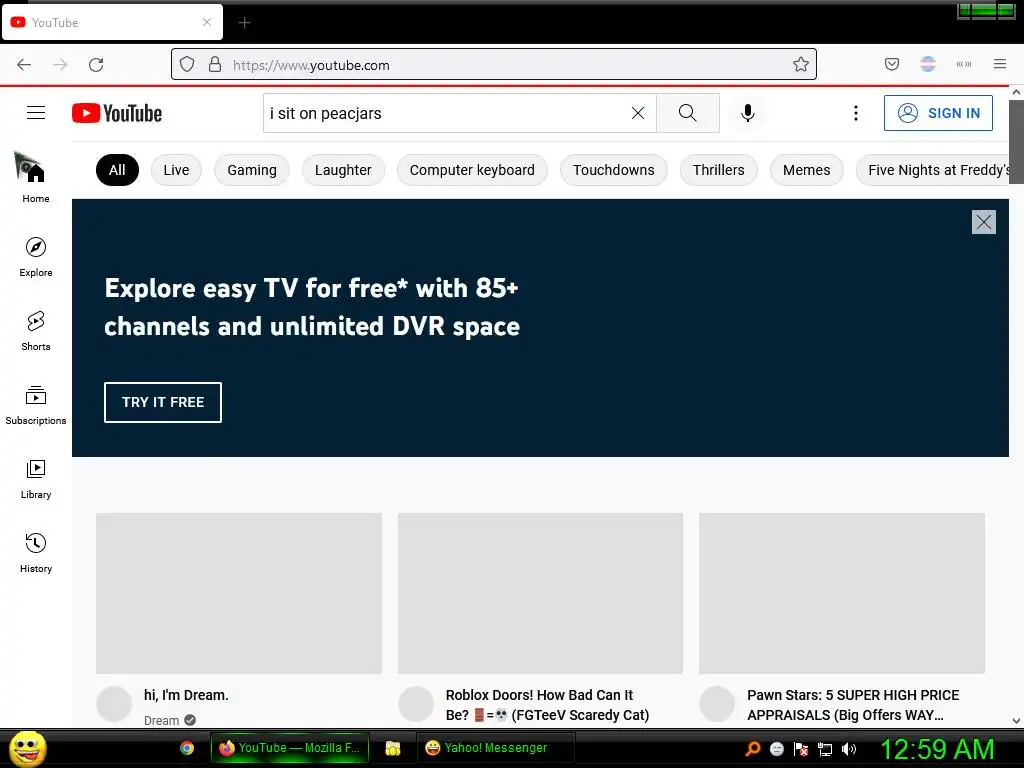Open Firefox application menu
Image resolution: width=1024 pixels, height=768 pixels.
[1000, 64]
